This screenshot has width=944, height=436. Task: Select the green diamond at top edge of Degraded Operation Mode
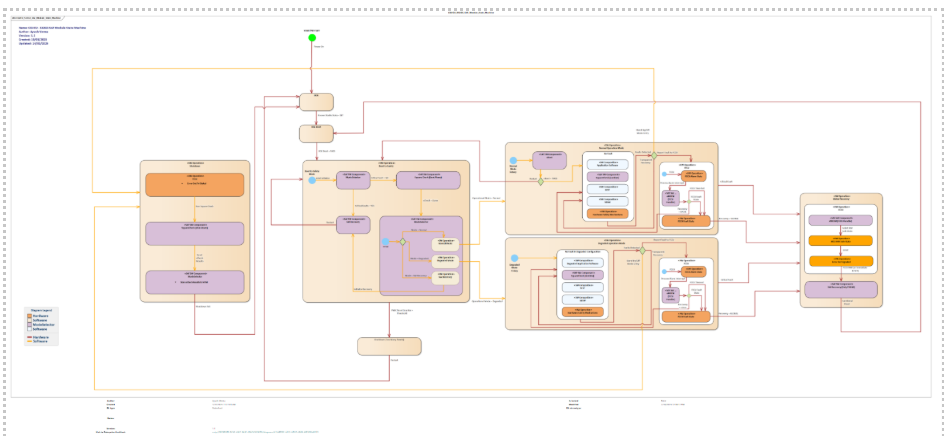pyautogui.click(x=642, y=251)
